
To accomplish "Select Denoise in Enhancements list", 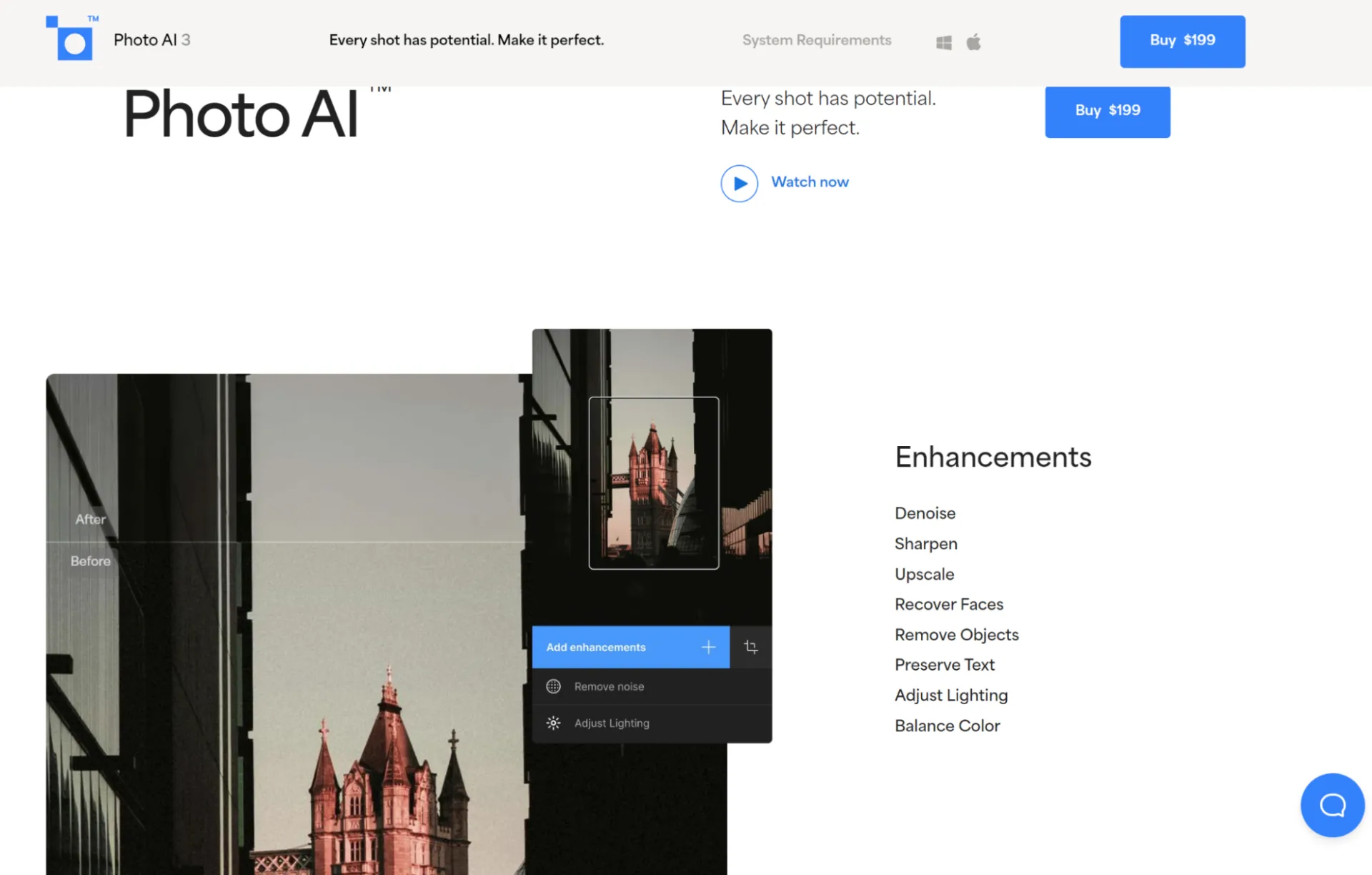I will coord(925,513).
